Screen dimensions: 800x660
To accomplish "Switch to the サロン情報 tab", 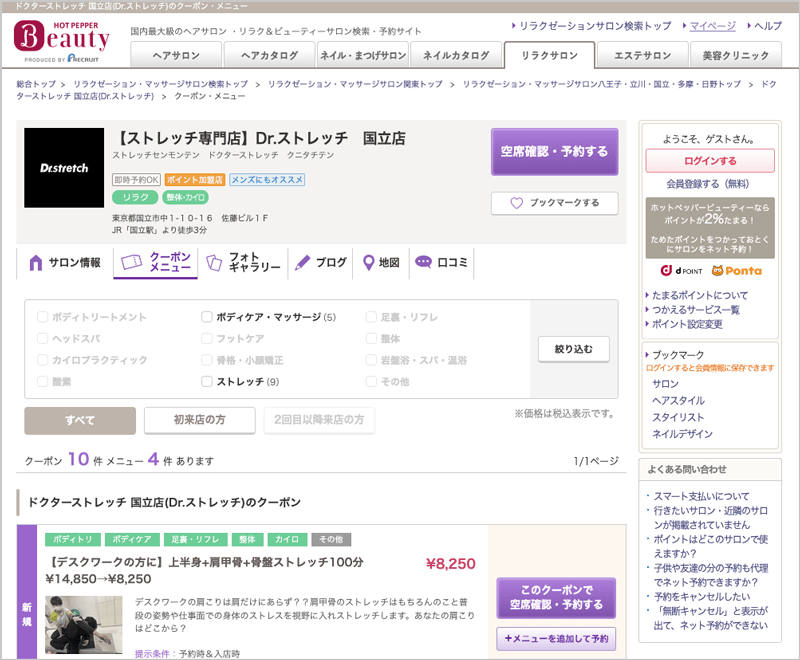I will click(x=65, y=263).
